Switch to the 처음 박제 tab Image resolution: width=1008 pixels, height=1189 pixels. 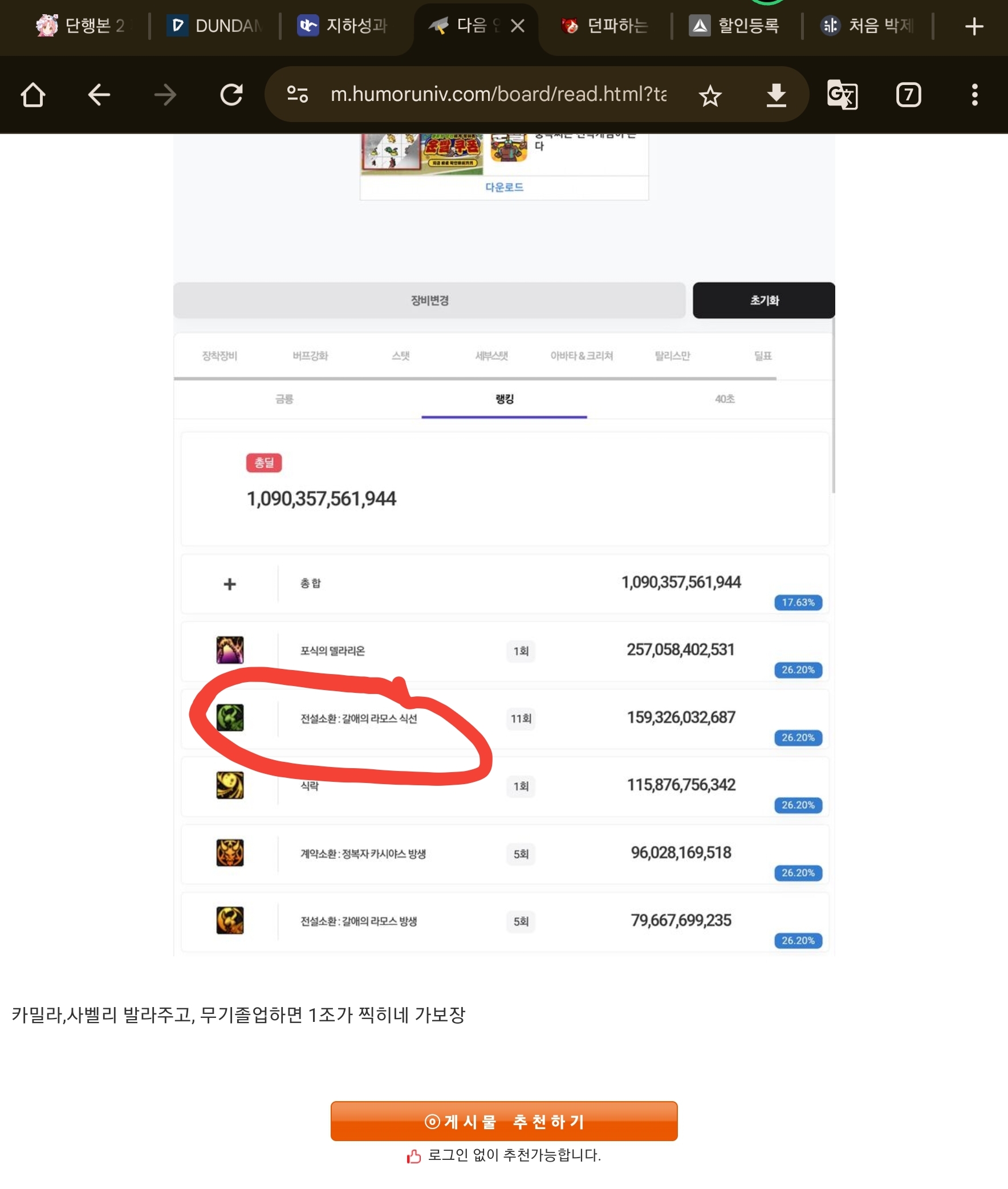point(866,26)
